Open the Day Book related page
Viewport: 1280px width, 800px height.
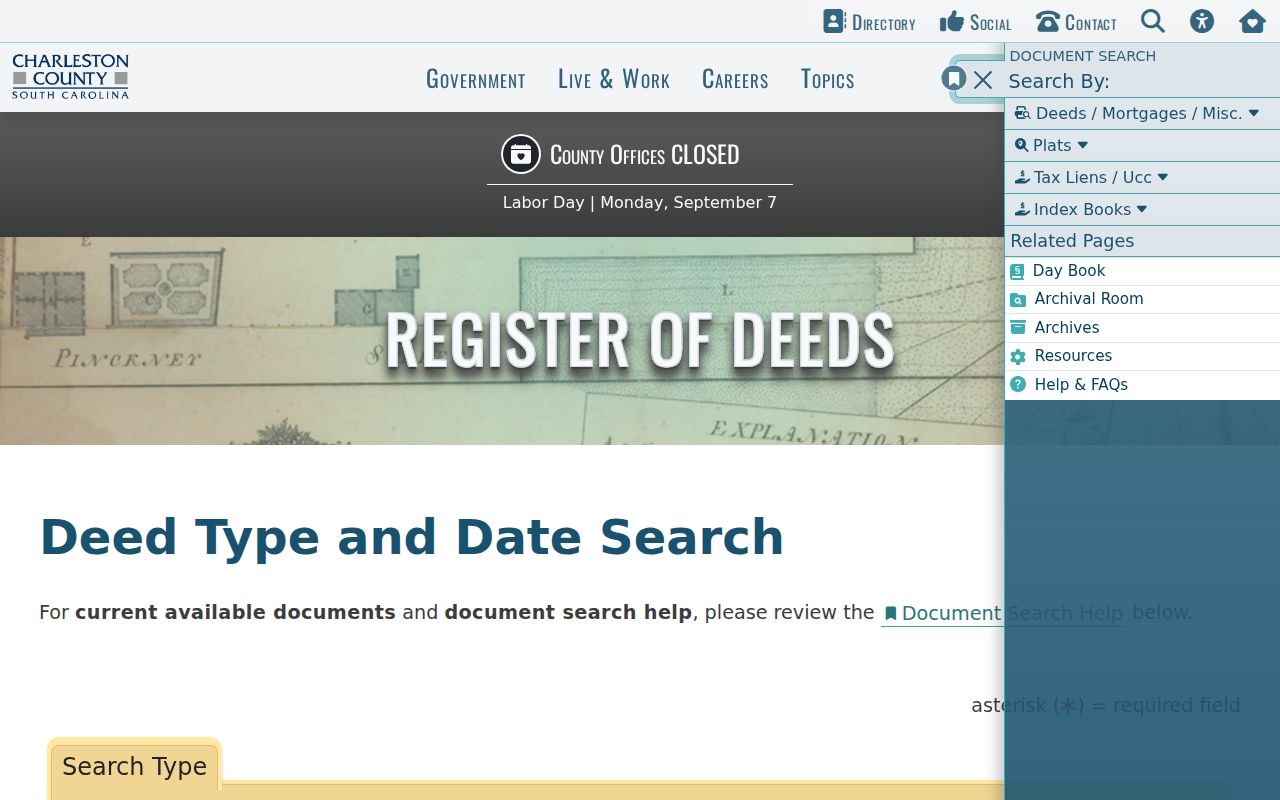[x=1142, y=271]
